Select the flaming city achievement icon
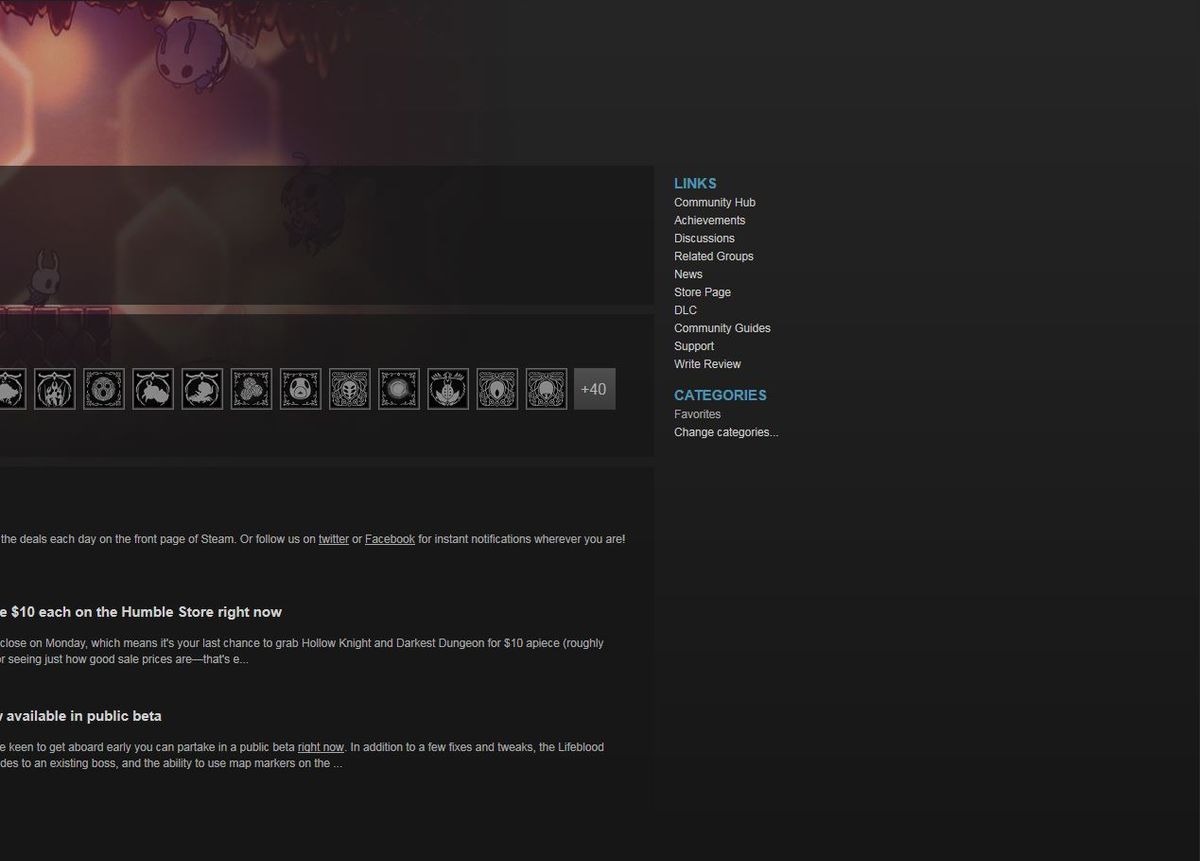This screenshot has height=861, width=1200. click(54, 389)
